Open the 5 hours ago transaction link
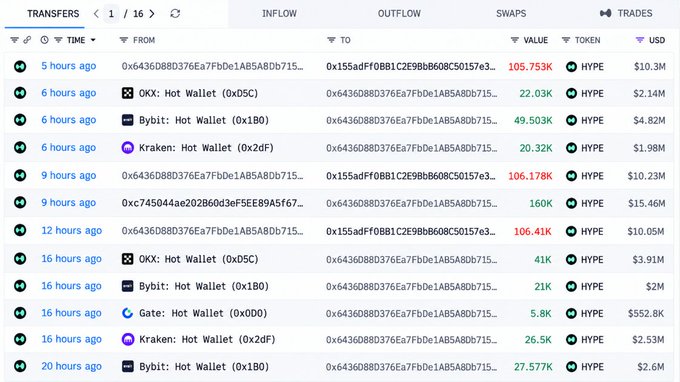 [69, 66]
